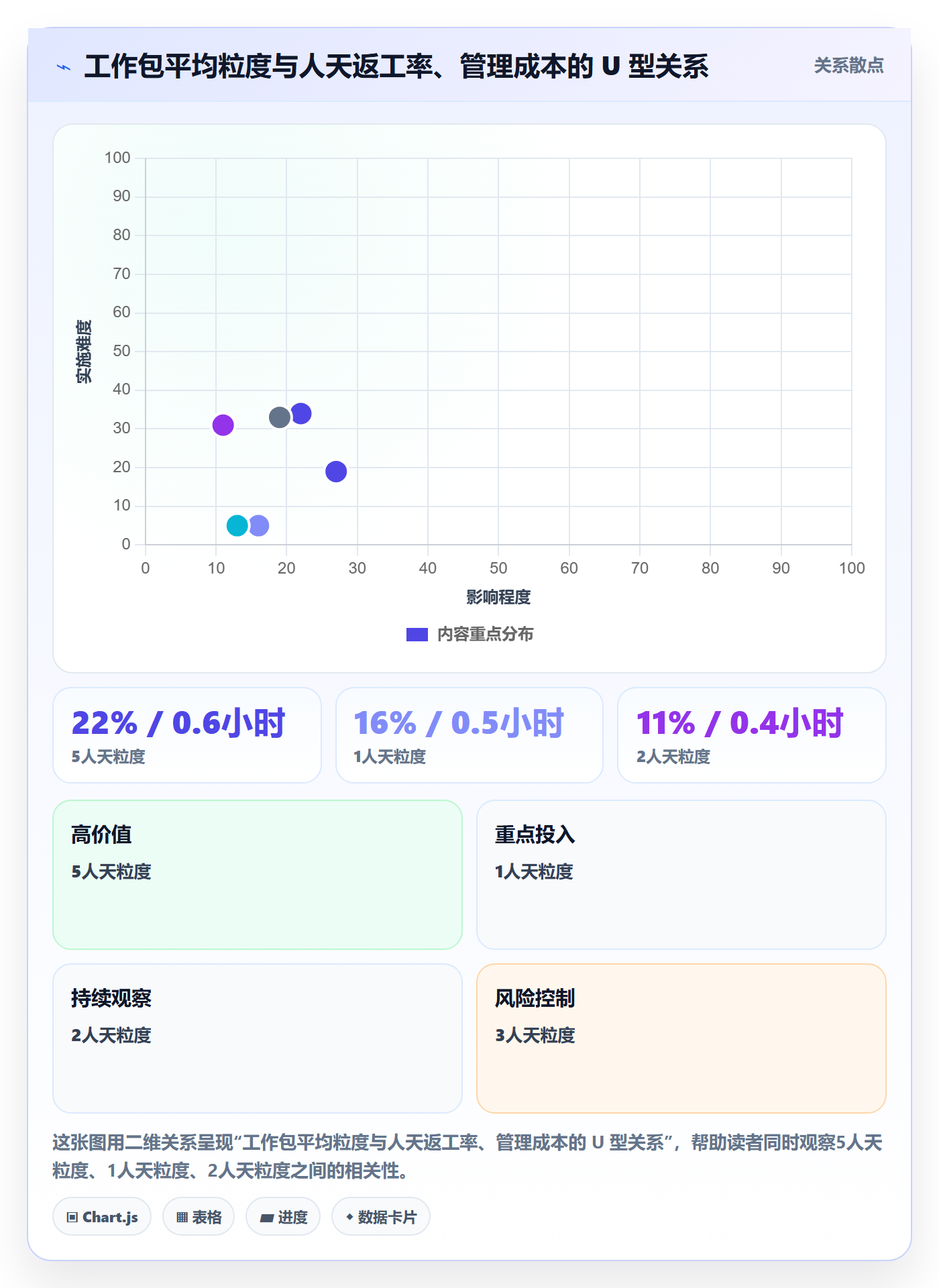Image resolution: width=939 pixels, height=1288 pixels.
Task: Click the Chart.js tag chip
Action: point(102,1217)
